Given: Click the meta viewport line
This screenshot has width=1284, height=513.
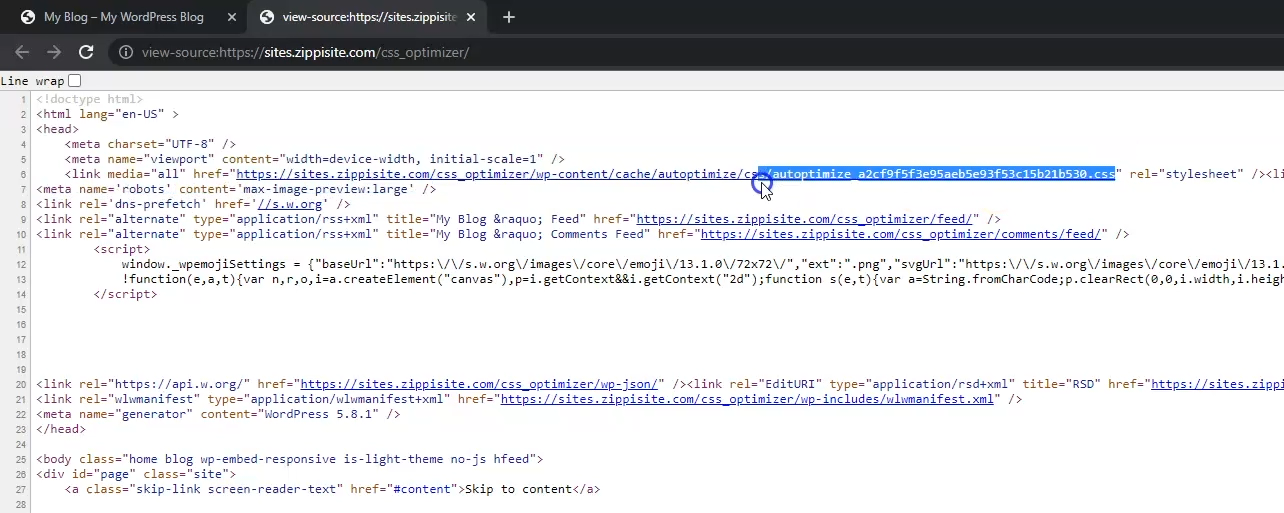Looking at the screenshot, I should tap(315, 159).
